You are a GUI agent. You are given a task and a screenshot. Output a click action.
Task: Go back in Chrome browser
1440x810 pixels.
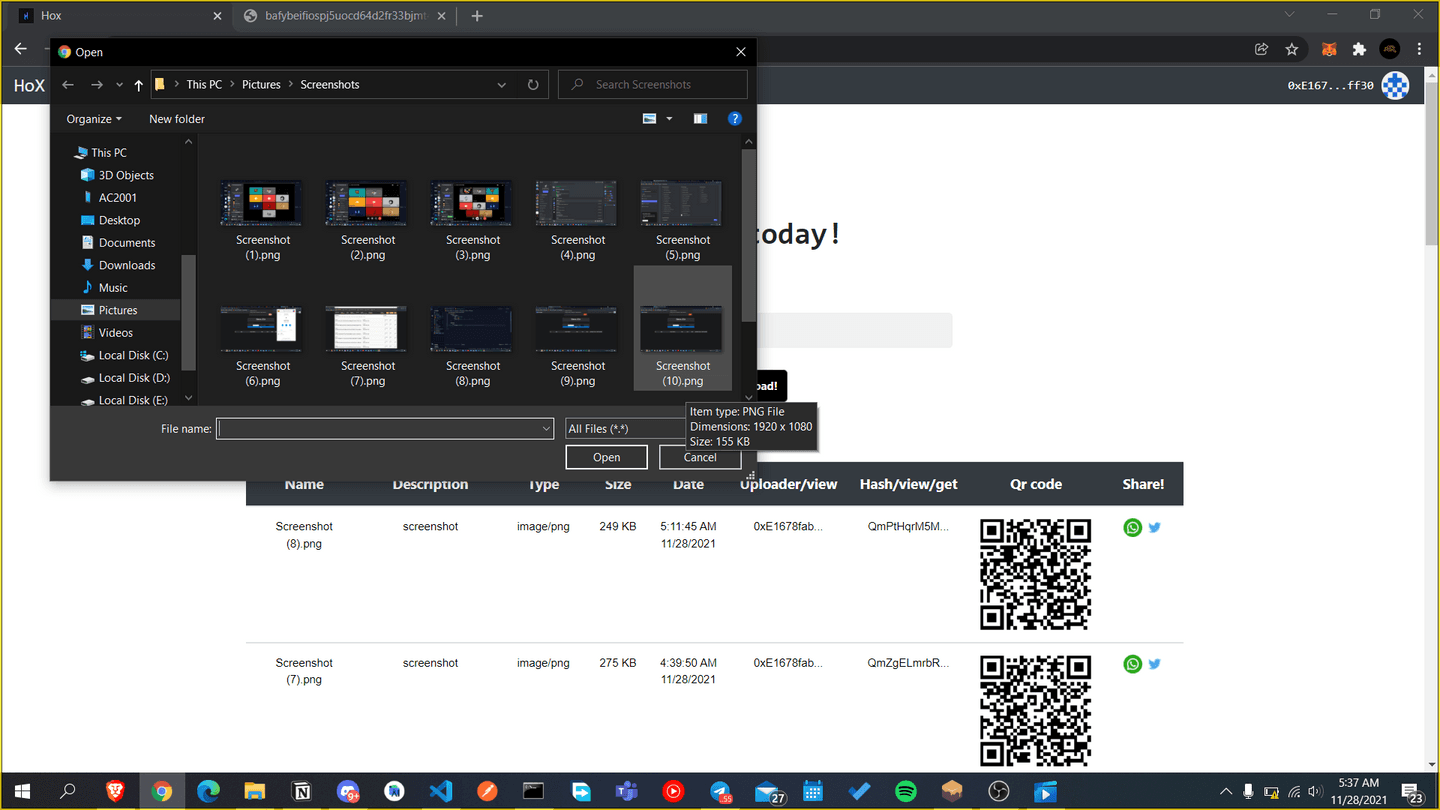point(21,49)
